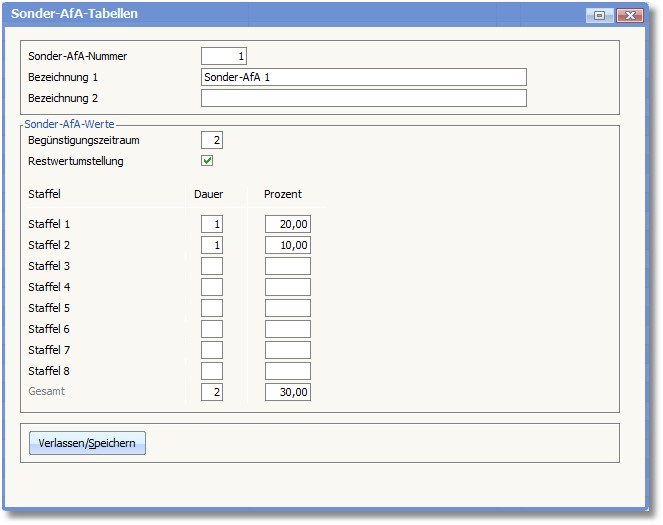The width and height of the screenshot is (663, 525).
Task: Click the Sonder-AfA-Nummer input field
Action: coord(223,56)
